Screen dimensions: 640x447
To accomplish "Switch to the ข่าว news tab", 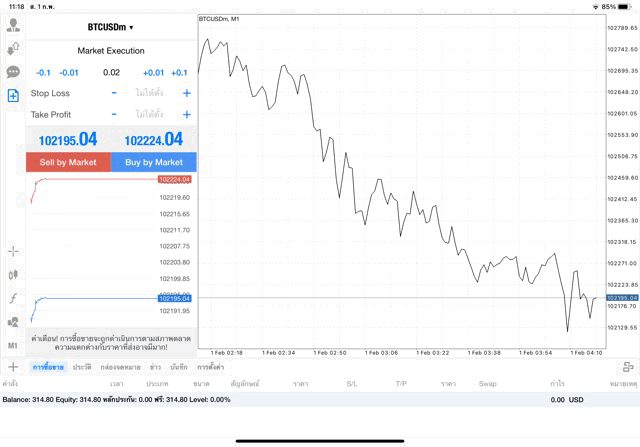I will pos(155,368).
